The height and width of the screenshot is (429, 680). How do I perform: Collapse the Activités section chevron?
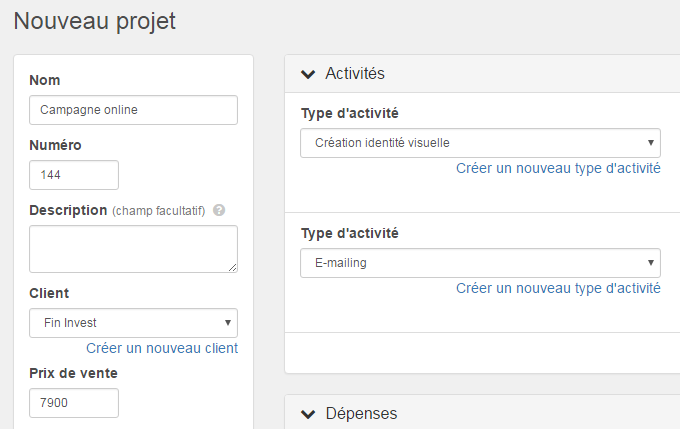308,74
